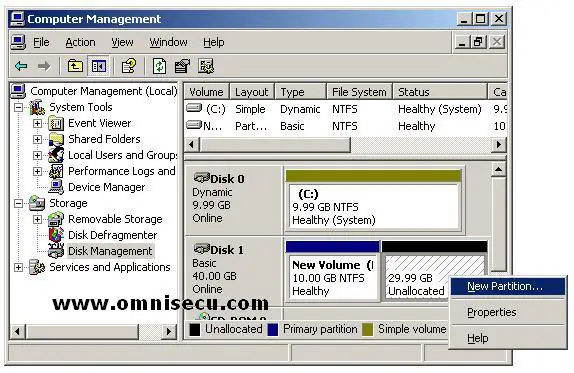The width and height of the screenshot is (574, 373).
Task: Expand the Removable Storage node
Action: tap(37, 219)
